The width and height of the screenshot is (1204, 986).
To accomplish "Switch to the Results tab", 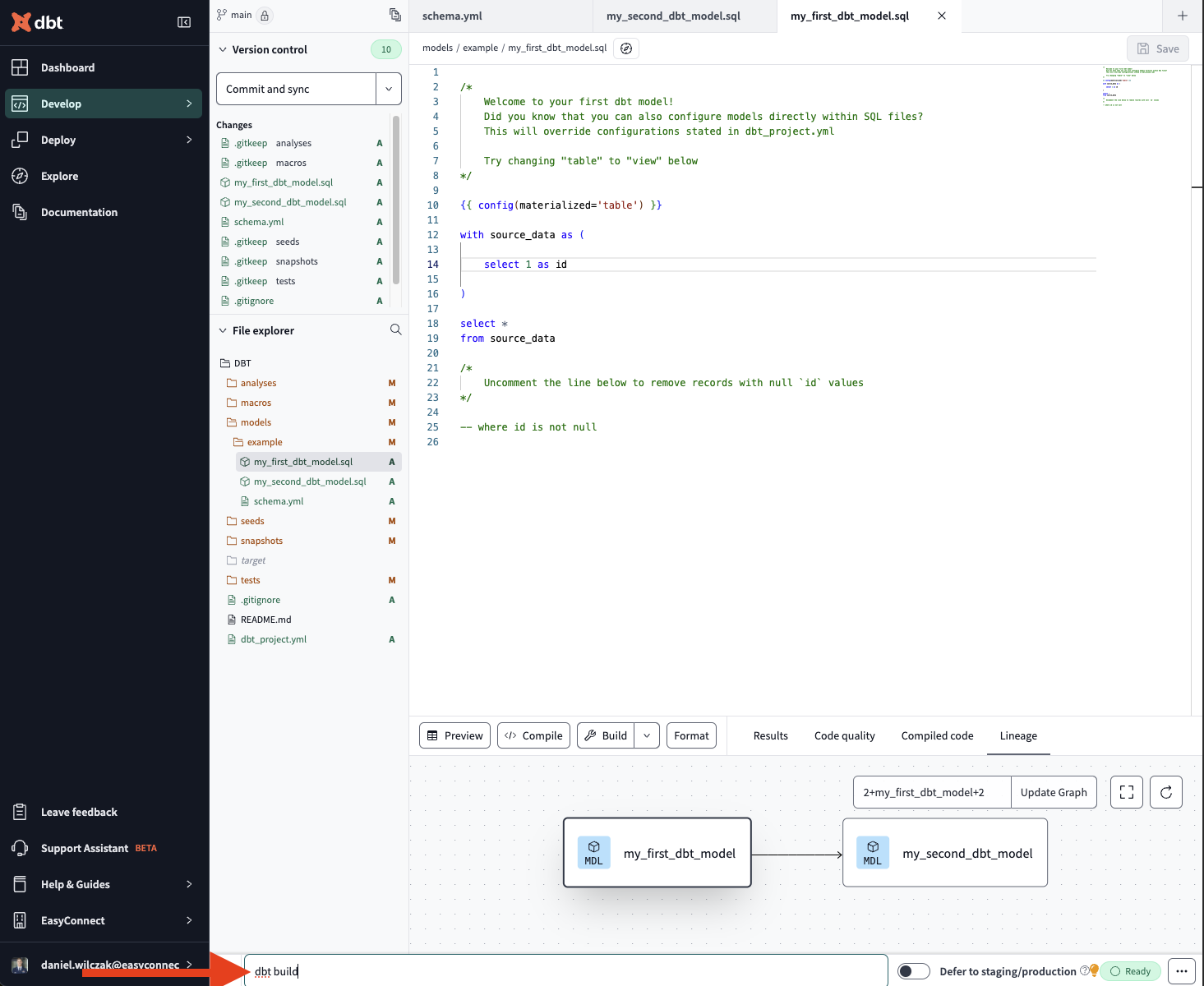I will click(770, 735).
